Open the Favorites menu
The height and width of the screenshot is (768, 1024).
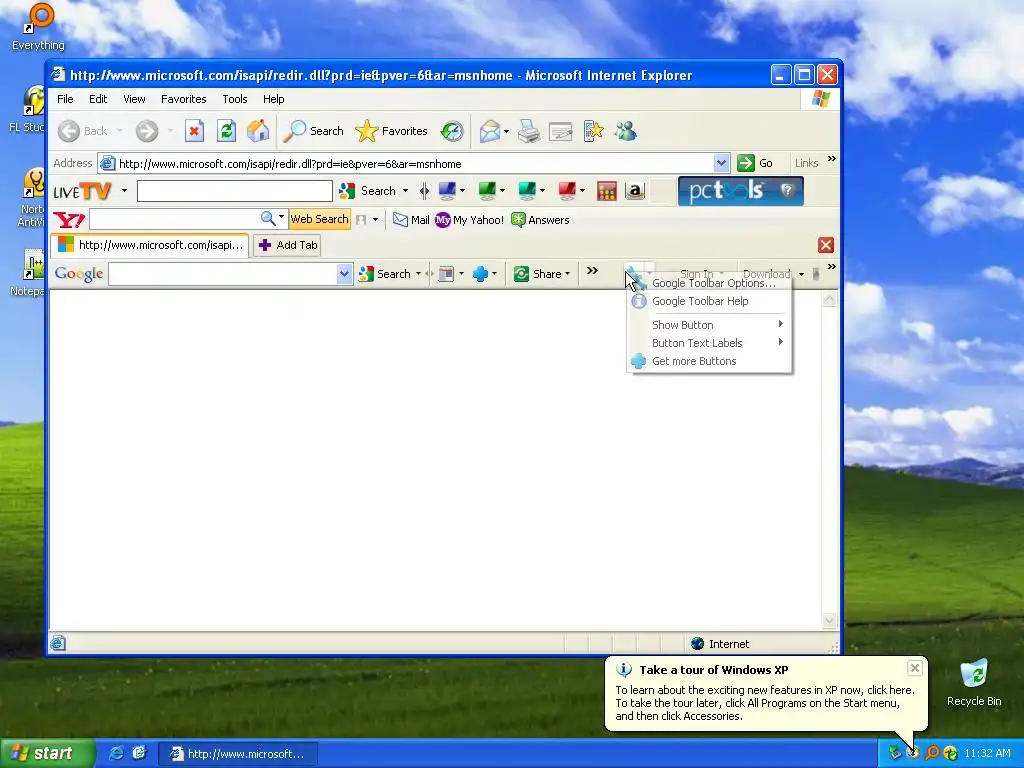(x=184, y=99)
